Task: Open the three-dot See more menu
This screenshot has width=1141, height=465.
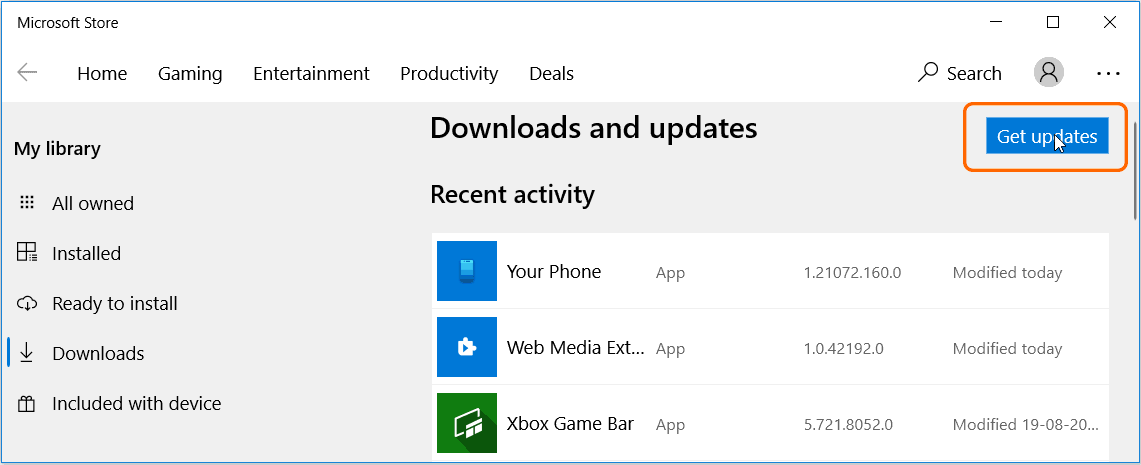Action: point(1108,73)
